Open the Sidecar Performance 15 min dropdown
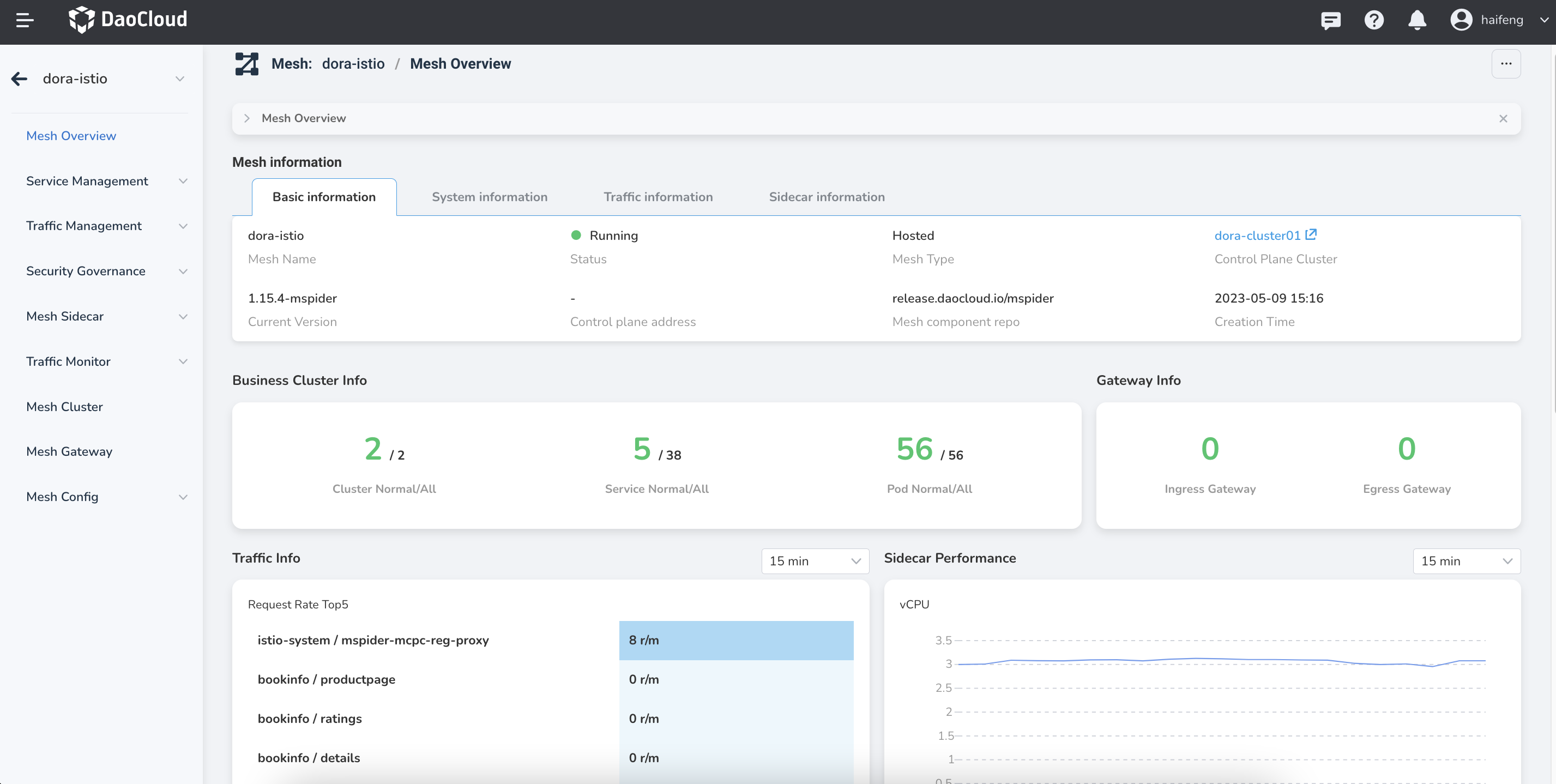 coord(1467,561)
